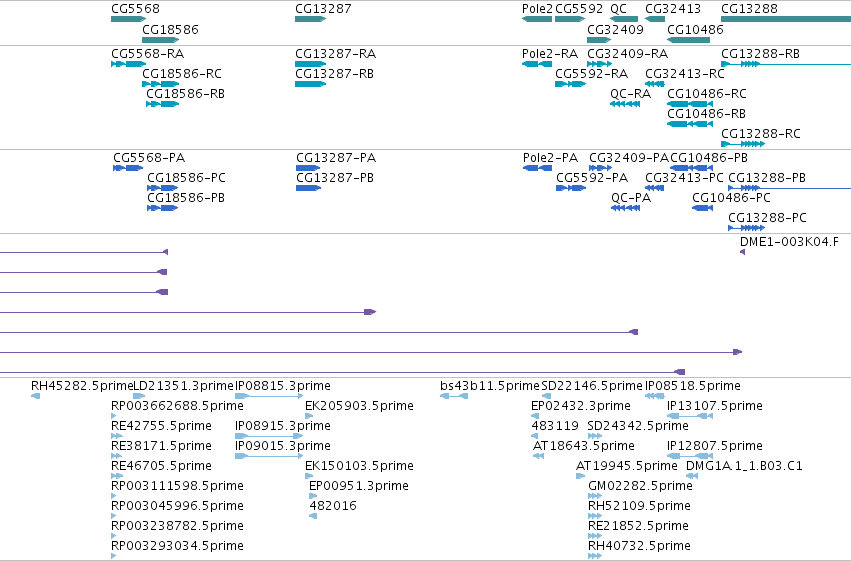Select protein CG32409-PA

point(600,168)
